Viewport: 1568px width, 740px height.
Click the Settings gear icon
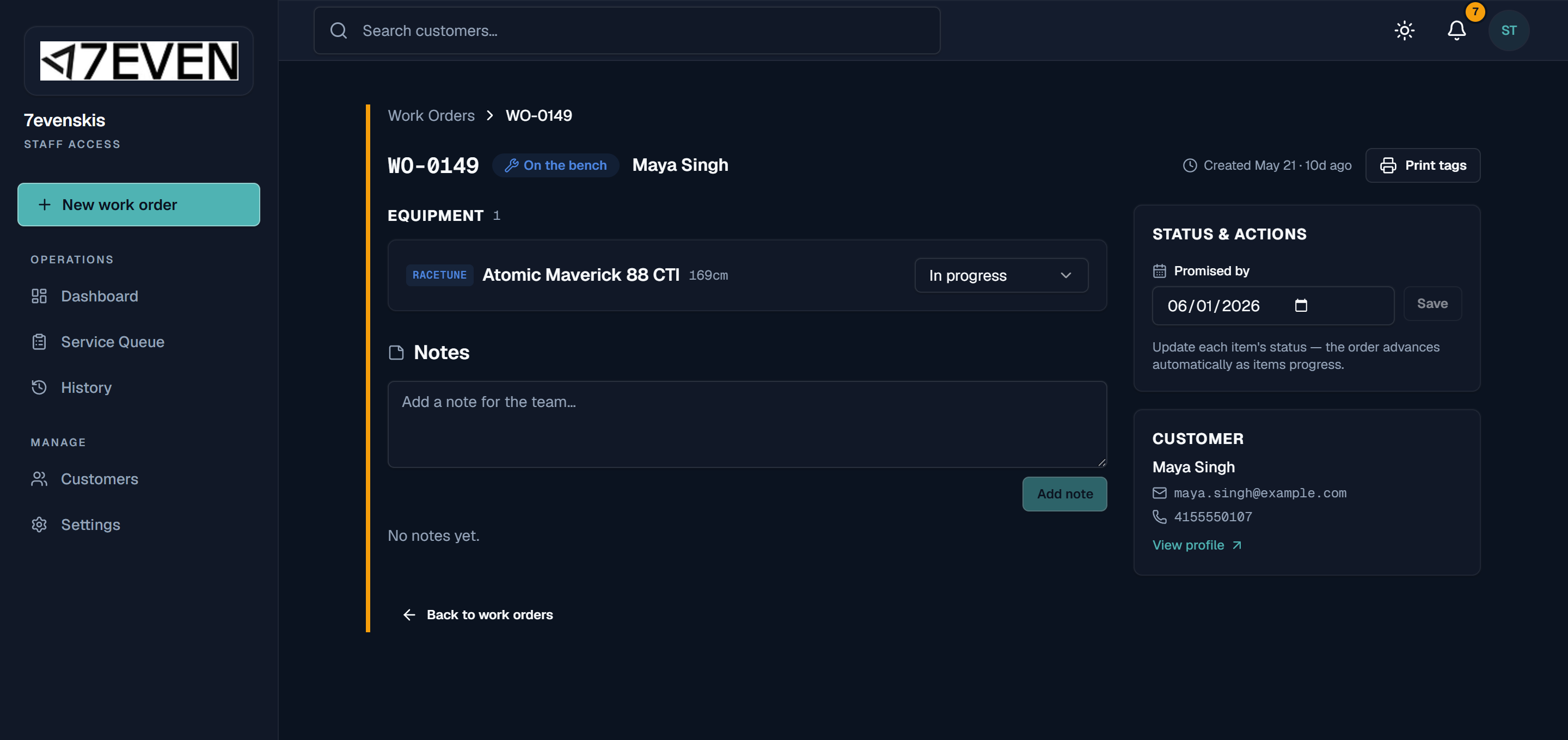(39, 525)
